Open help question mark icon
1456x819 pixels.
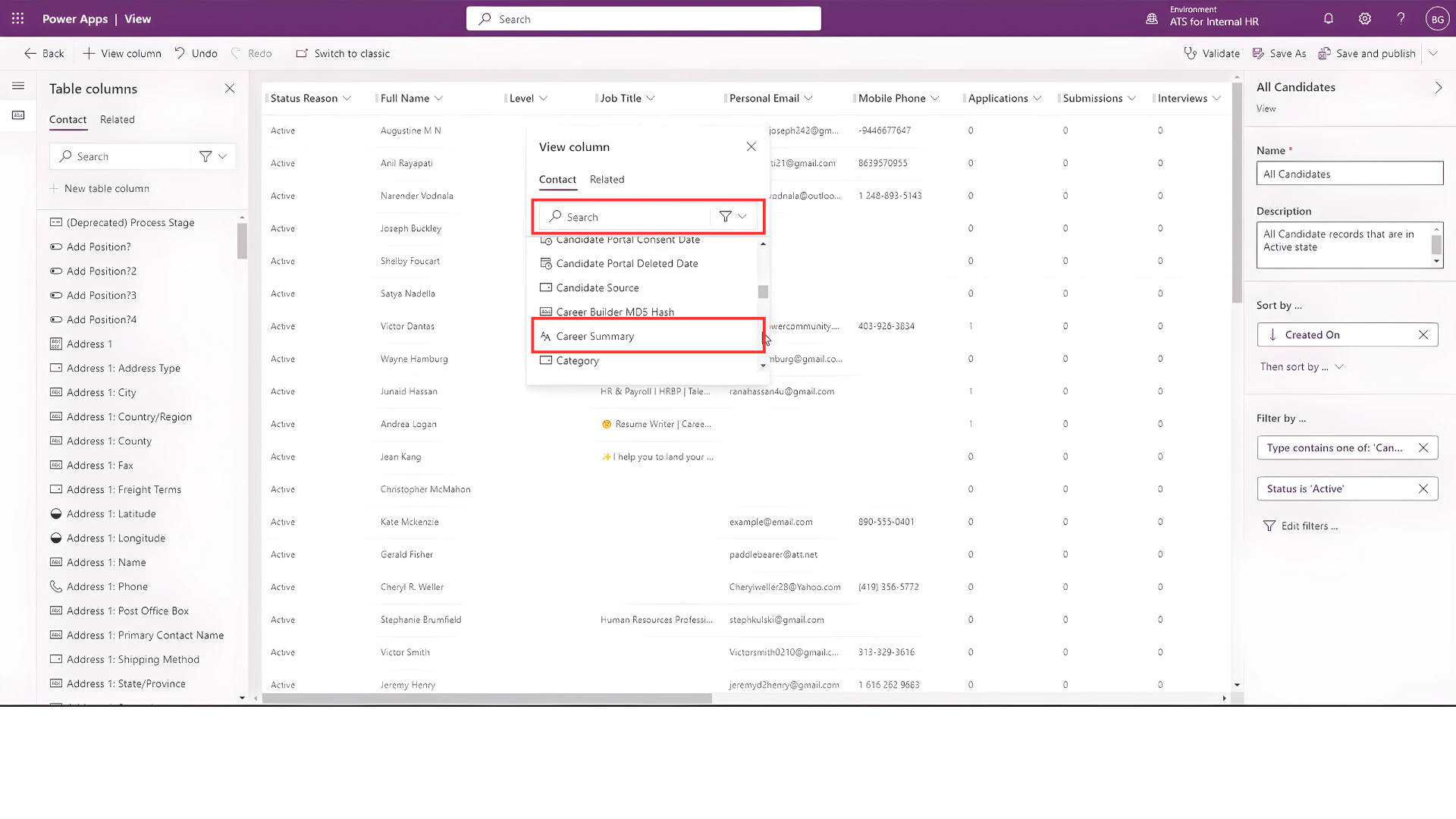pyautogui.click(x=1401, y=19)
